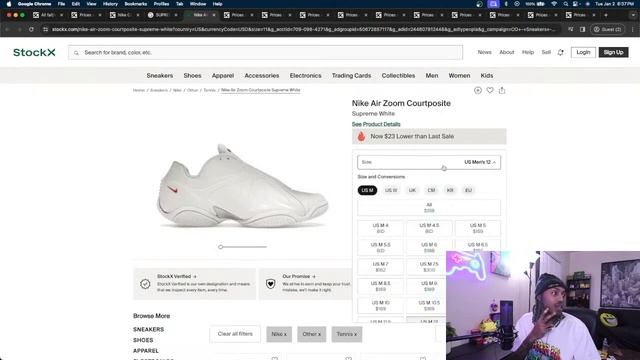Screen dimensions: 640x360
Task: Click the search magnifier icon
Action: (76, 53)
